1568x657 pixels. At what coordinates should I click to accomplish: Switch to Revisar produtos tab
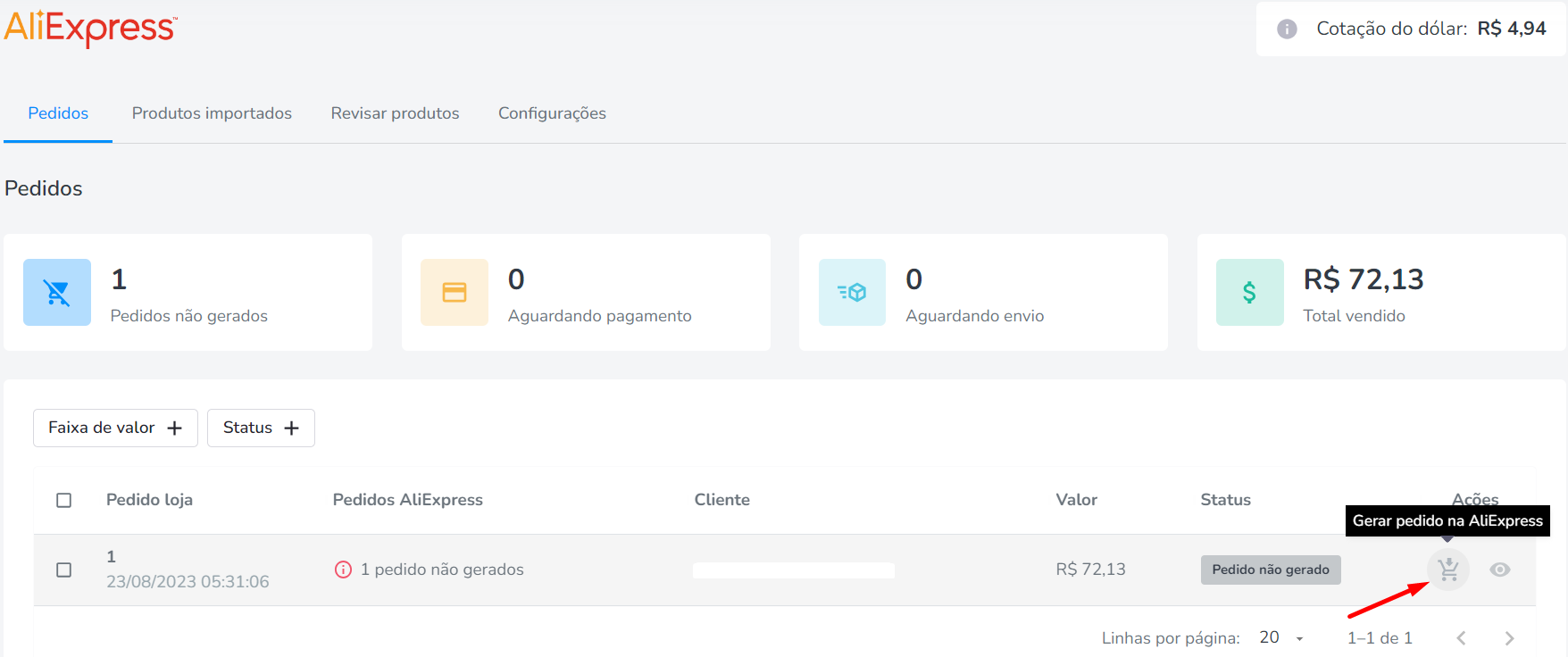pyautogui.click(x=395, y=113)
